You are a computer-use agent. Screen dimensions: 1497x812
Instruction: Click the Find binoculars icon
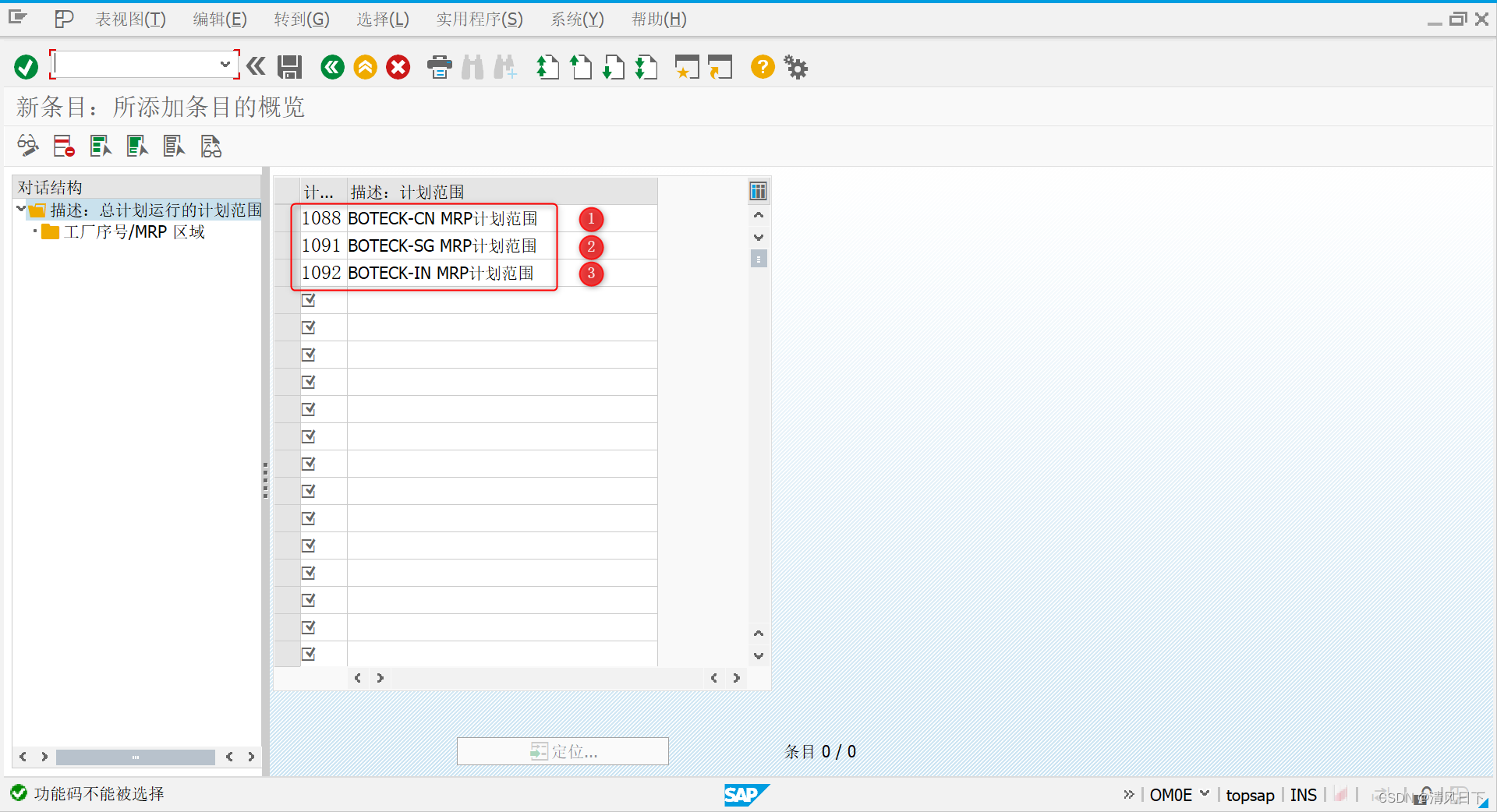point(472,67)
